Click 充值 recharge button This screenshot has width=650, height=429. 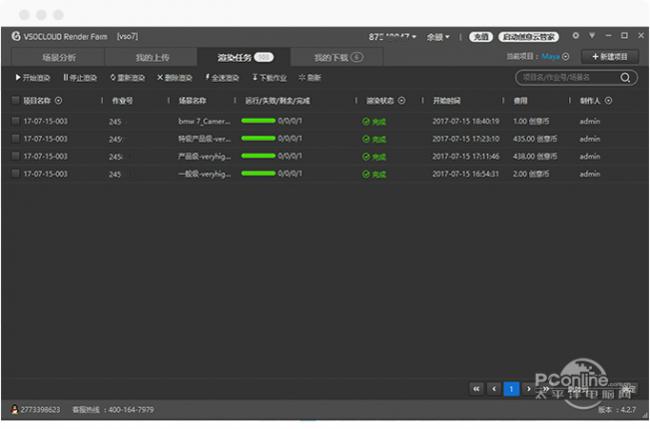click(x=482, y=36)
